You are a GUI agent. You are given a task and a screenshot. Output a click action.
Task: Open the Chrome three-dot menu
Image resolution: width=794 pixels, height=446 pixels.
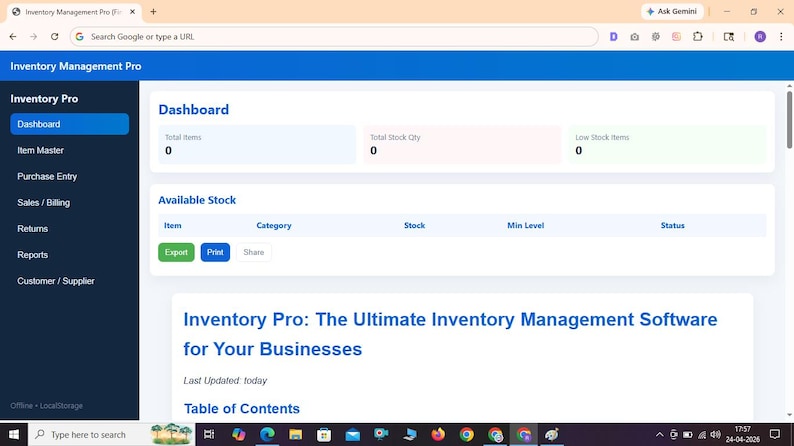(x=781, y=36)
